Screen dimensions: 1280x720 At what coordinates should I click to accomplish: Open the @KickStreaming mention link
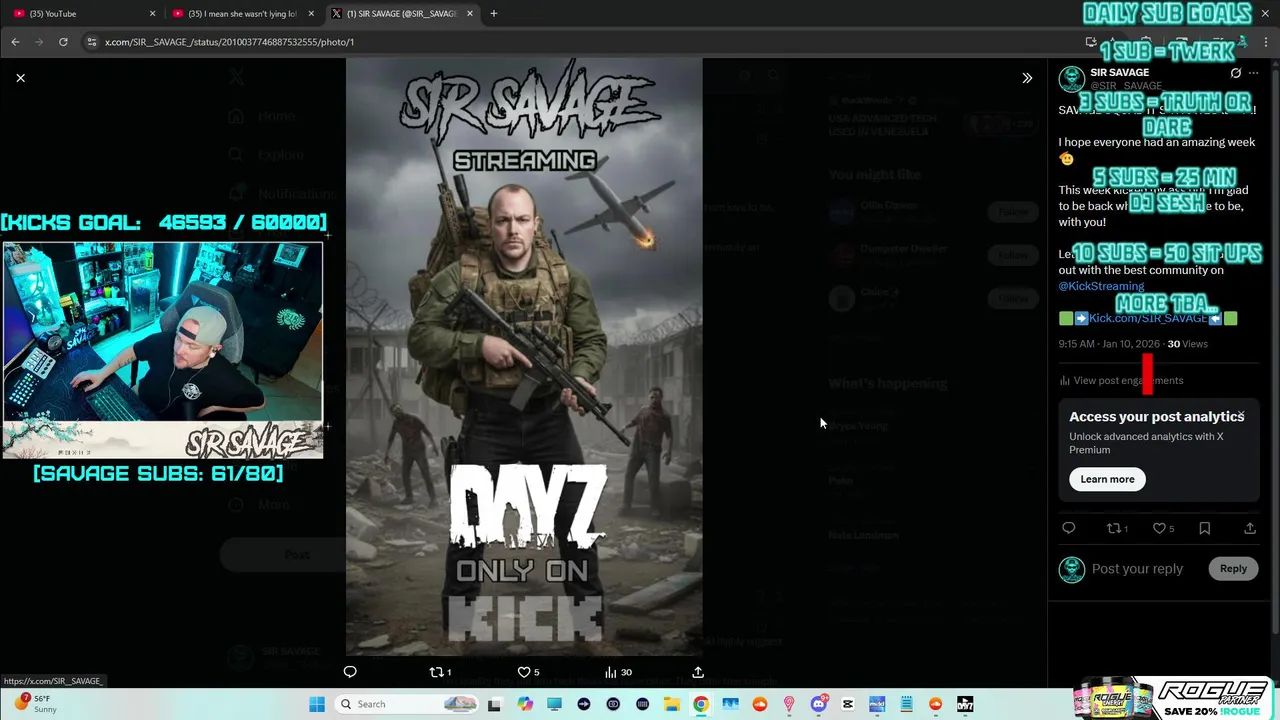[x=1101, y=286]
